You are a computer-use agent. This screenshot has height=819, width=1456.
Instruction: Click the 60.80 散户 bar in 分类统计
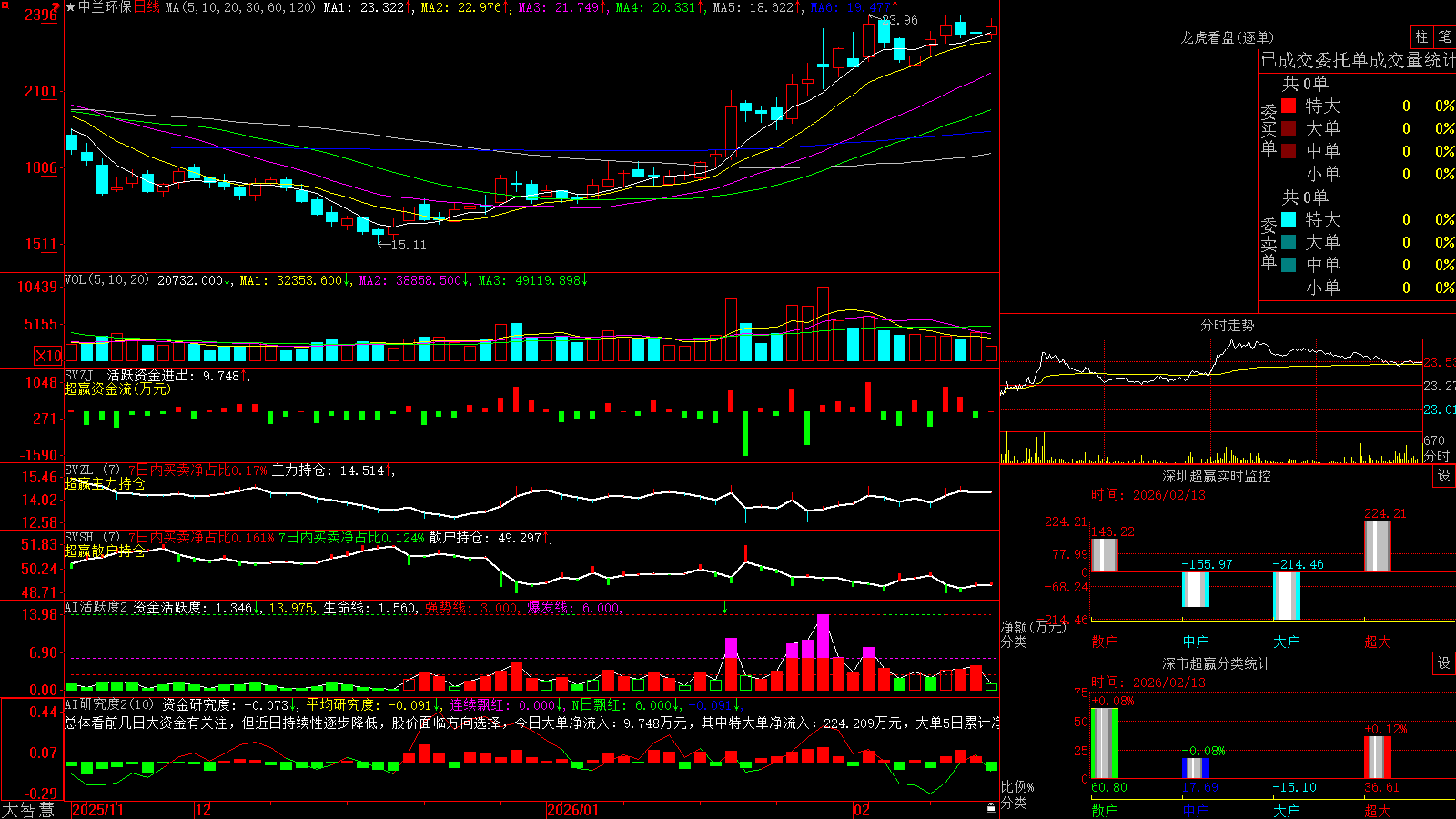pos(1104,743)
